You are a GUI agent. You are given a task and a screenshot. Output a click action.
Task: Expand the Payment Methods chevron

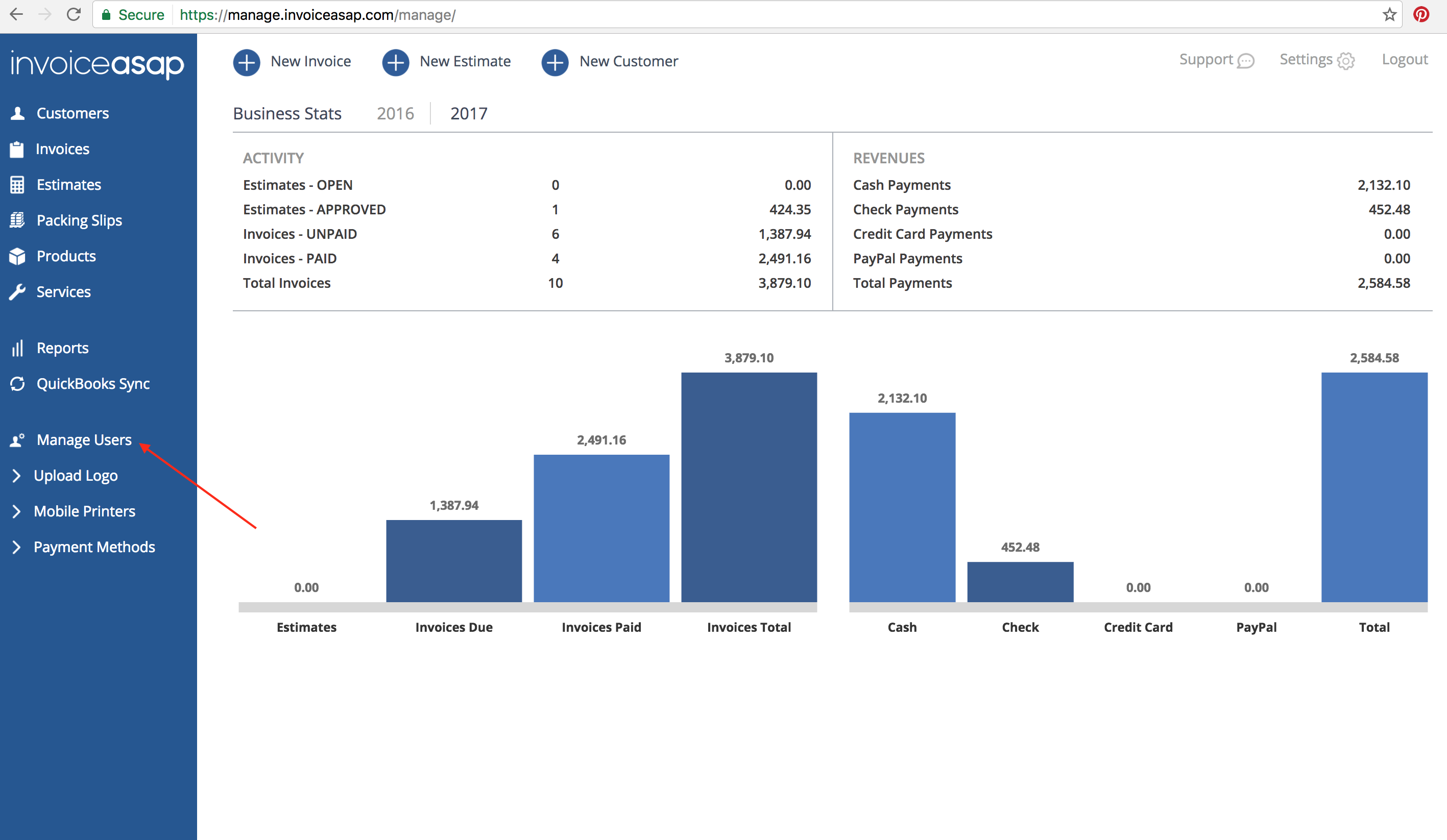(17, 548)
